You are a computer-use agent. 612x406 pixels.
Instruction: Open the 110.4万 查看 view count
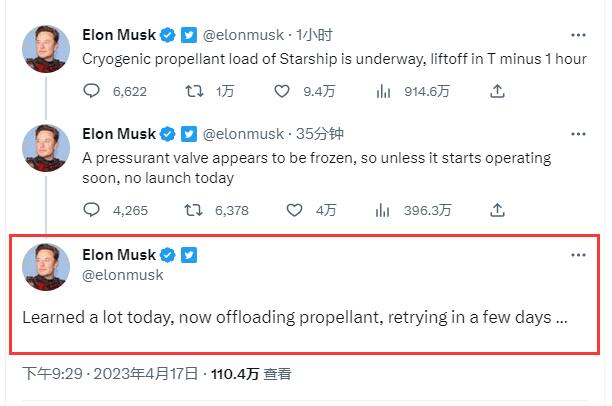[x=249, y=374]
